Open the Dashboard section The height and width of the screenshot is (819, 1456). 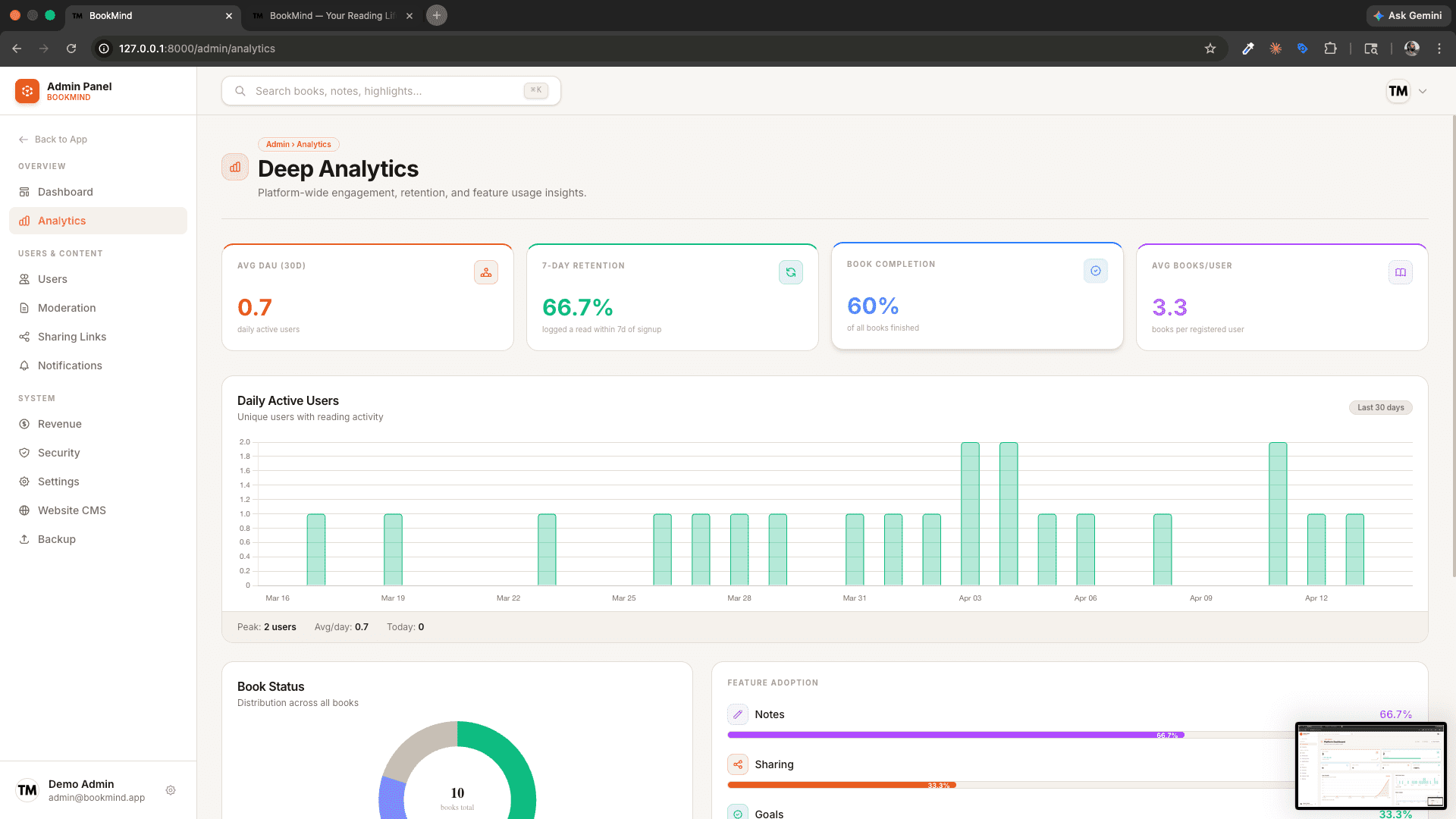98,192
